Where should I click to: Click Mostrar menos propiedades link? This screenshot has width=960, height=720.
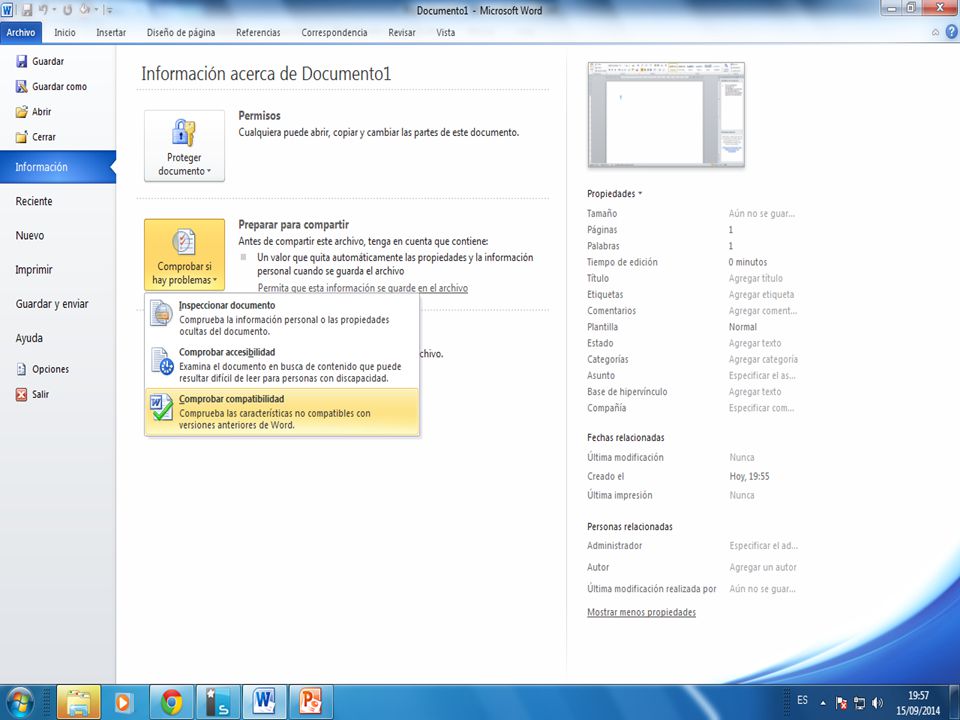(641, 612)
